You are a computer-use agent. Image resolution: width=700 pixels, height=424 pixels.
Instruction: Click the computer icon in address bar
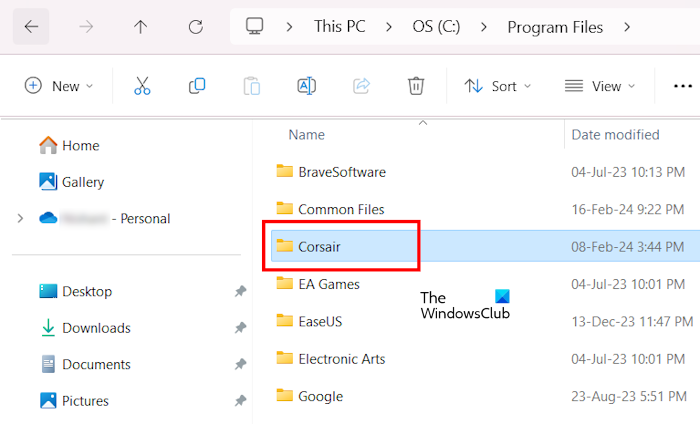click(x=254, y=27)
